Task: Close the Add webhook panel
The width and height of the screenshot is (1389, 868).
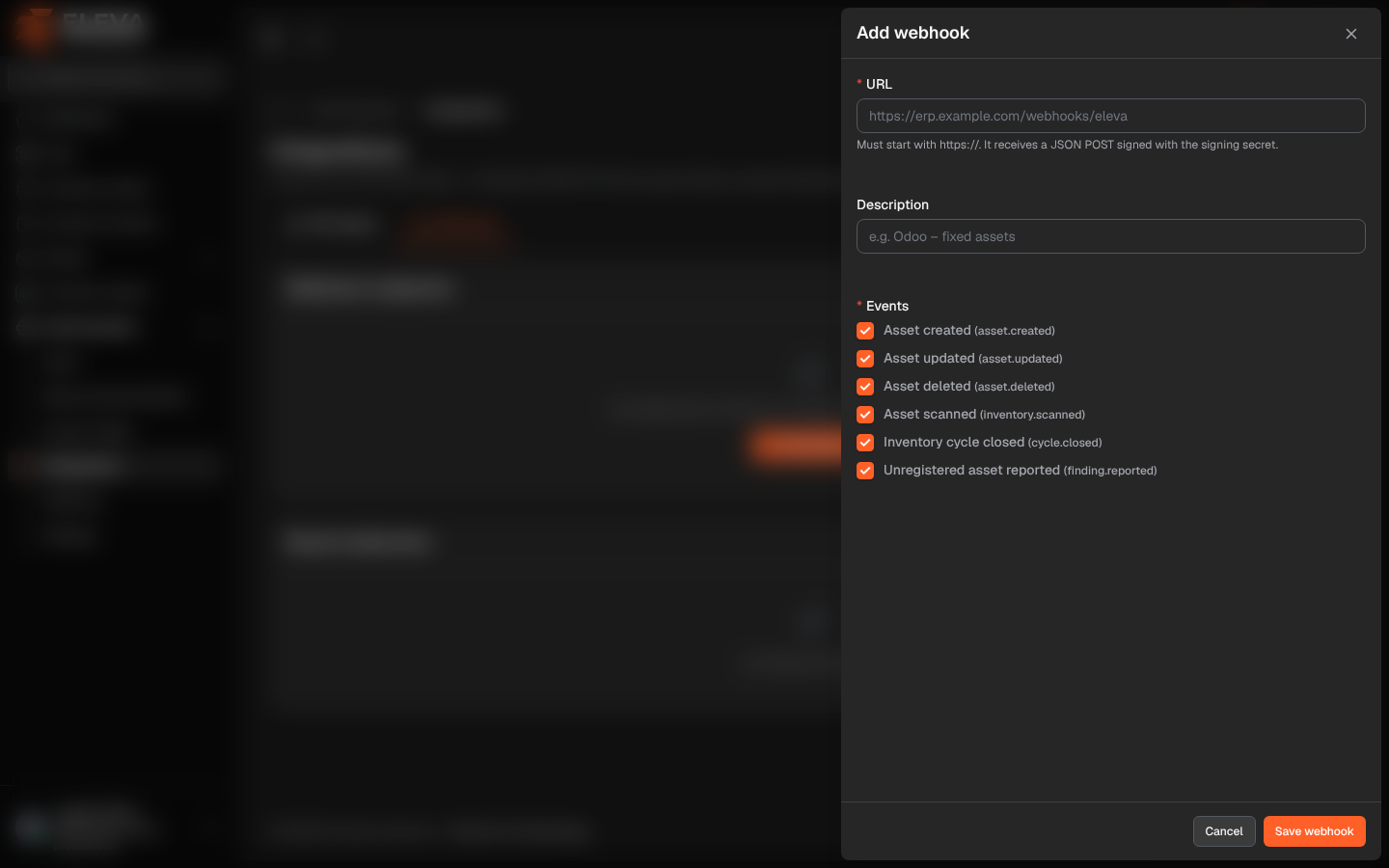Action: (1351, 34)
